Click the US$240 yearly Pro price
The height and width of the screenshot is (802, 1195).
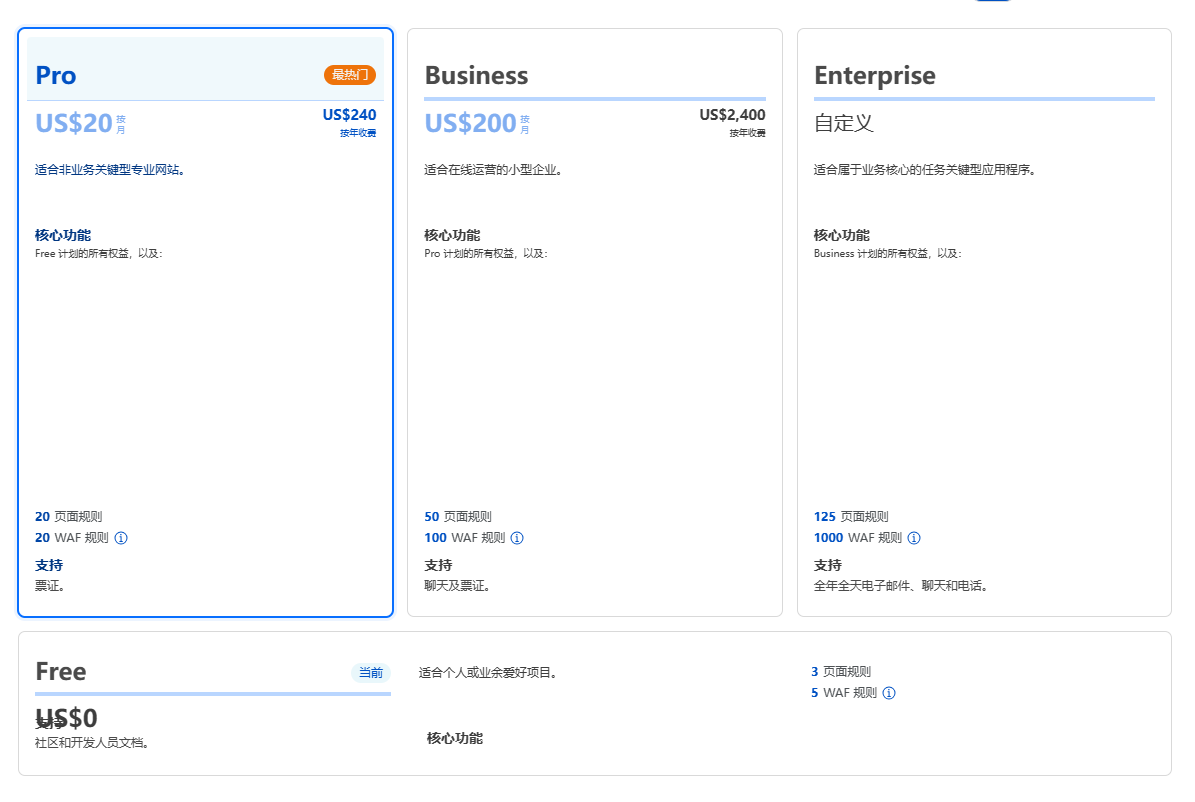(x=349, y=115)
